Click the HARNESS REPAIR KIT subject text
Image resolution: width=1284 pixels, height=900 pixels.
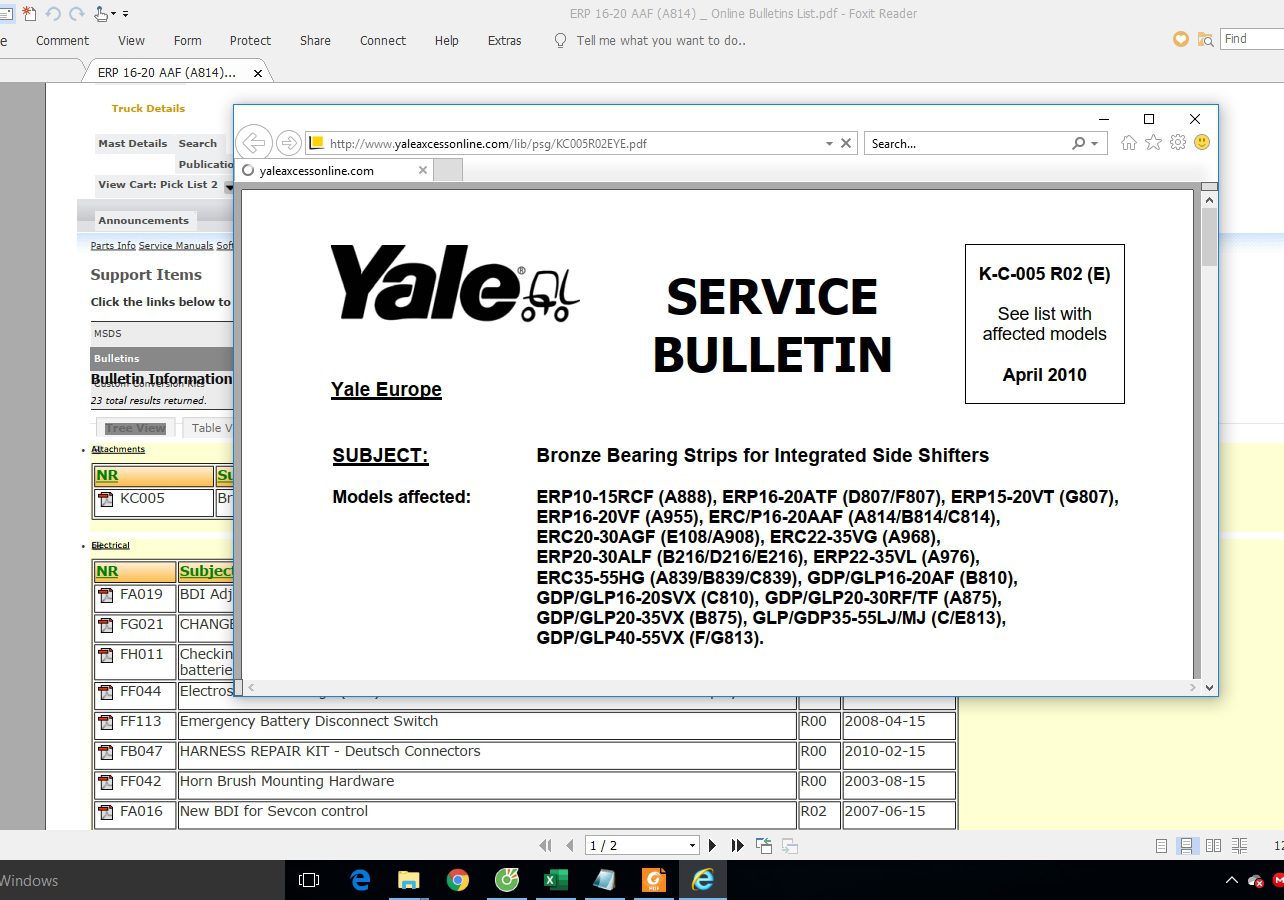click(330, 751)
